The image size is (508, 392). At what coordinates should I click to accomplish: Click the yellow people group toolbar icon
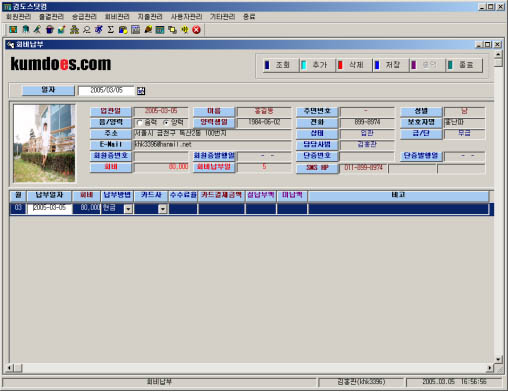point(74,30)
